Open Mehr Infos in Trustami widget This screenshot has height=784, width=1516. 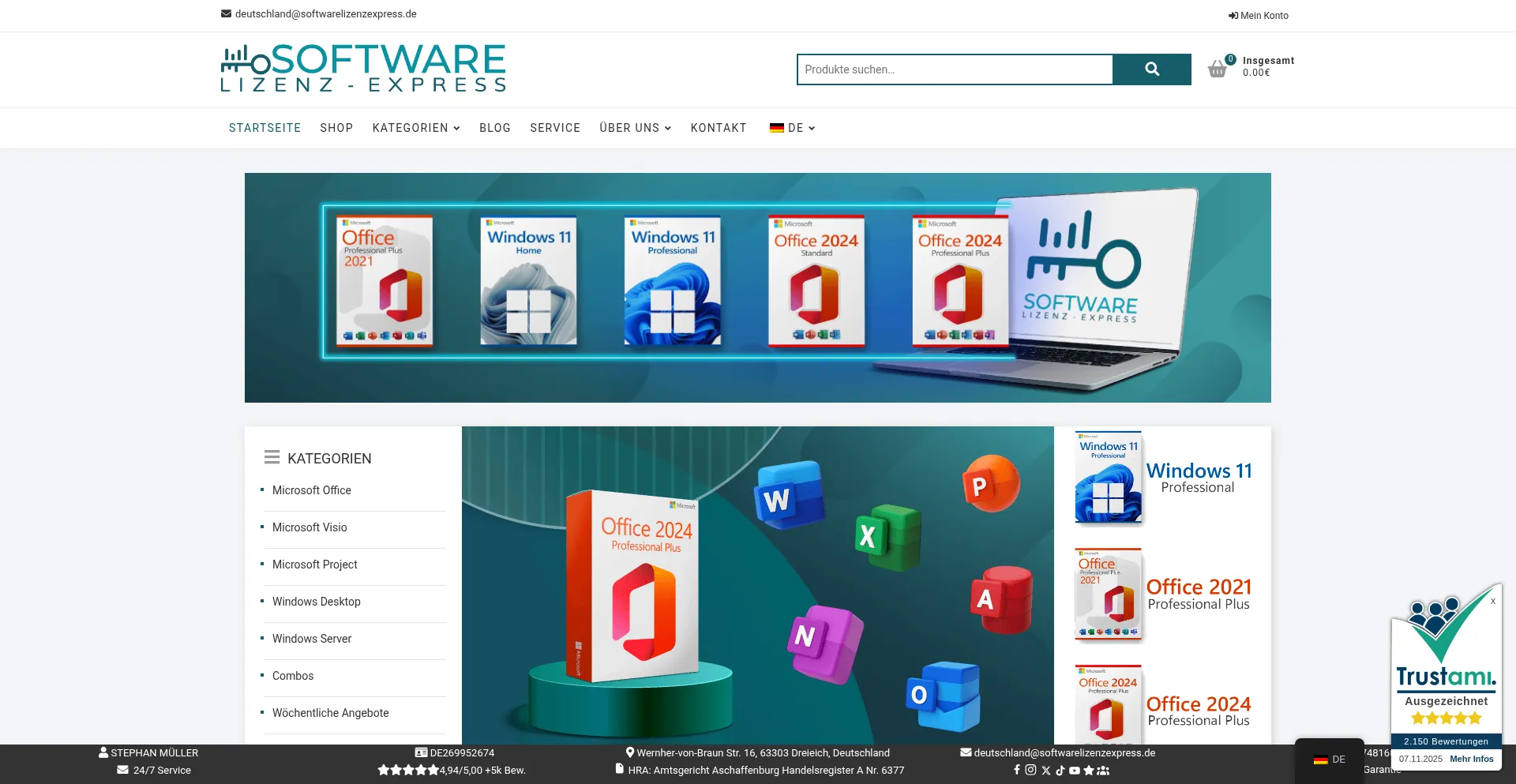tap(1471, 759)
